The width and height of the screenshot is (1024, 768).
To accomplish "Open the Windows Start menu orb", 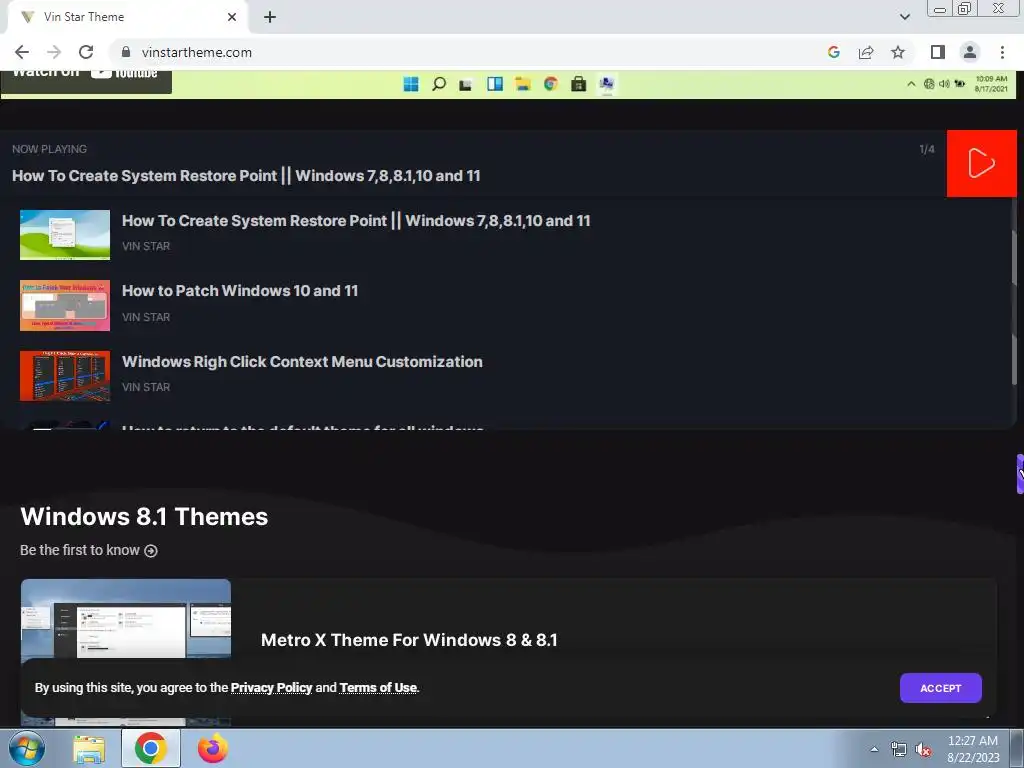I will click(27, 748).
